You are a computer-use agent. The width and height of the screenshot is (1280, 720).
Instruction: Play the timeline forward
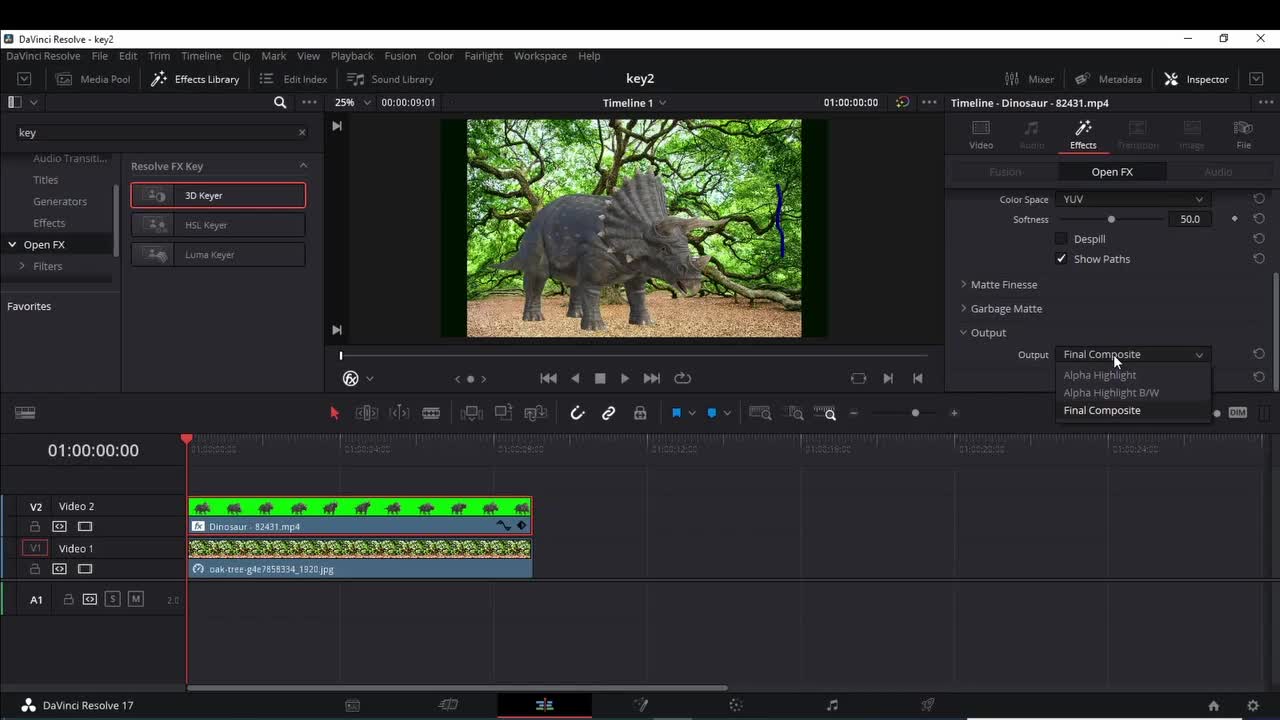coord(625,378)
